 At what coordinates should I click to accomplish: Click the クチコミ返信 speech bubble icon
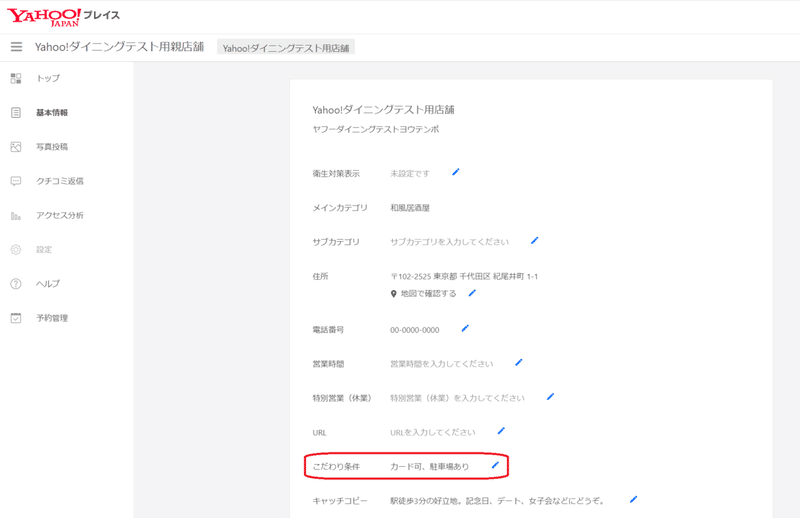(16, 181)
